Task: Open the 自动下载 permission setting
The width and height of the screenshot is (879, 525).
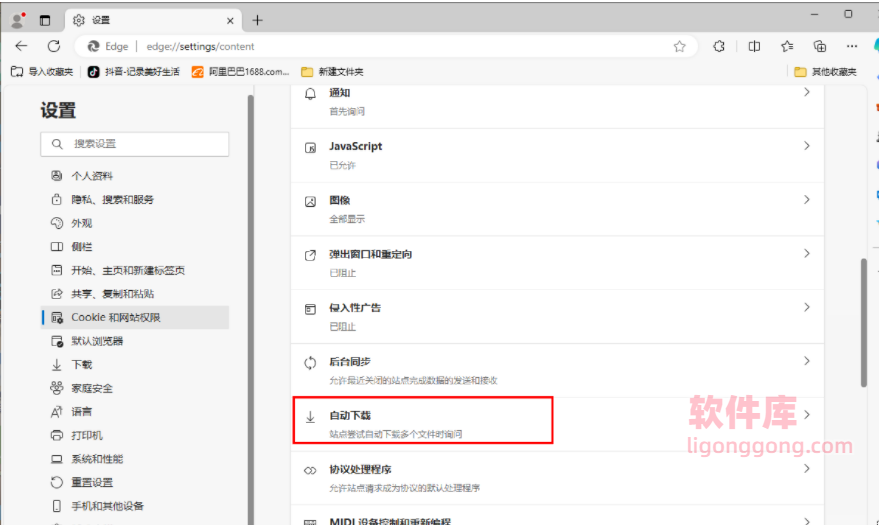Action: [557, 425]
